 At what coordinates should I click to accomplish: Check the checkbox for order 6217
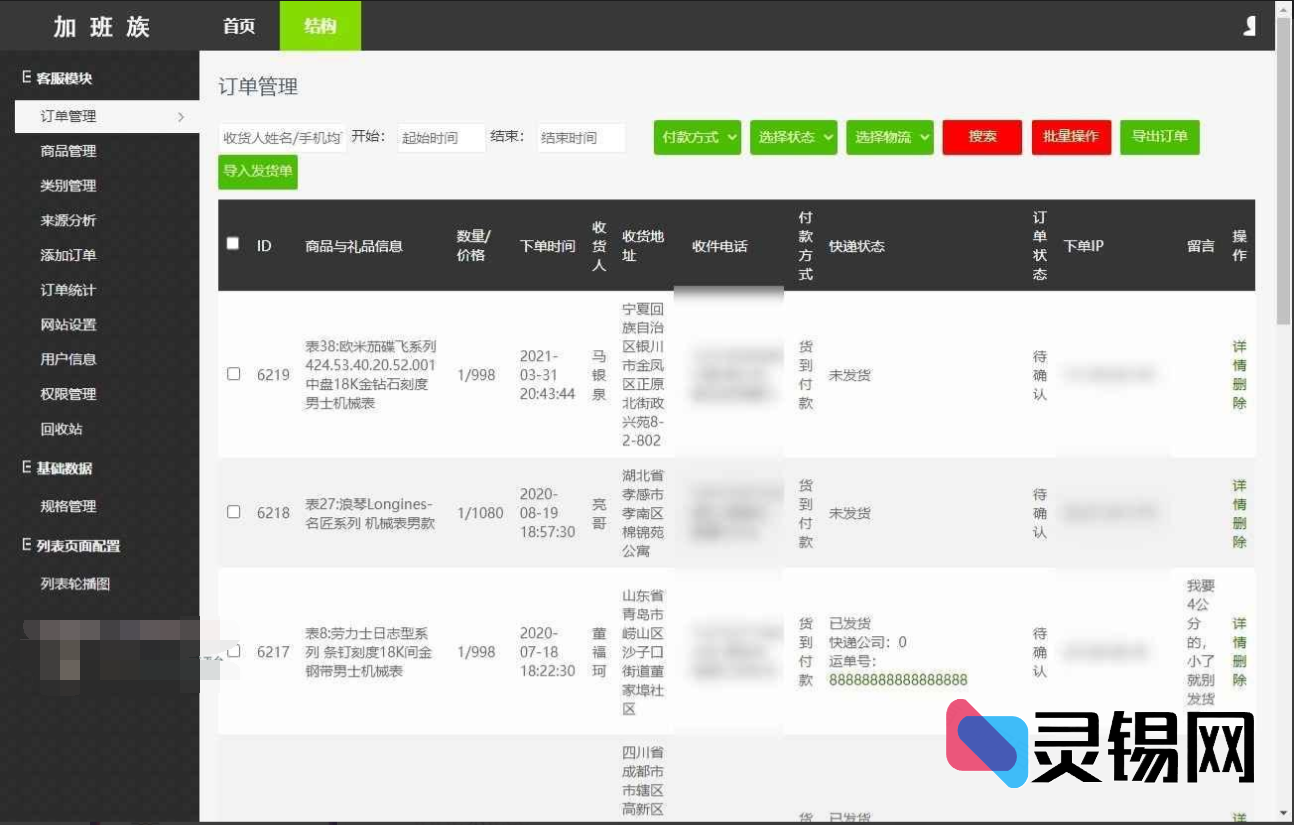[235, 651]
